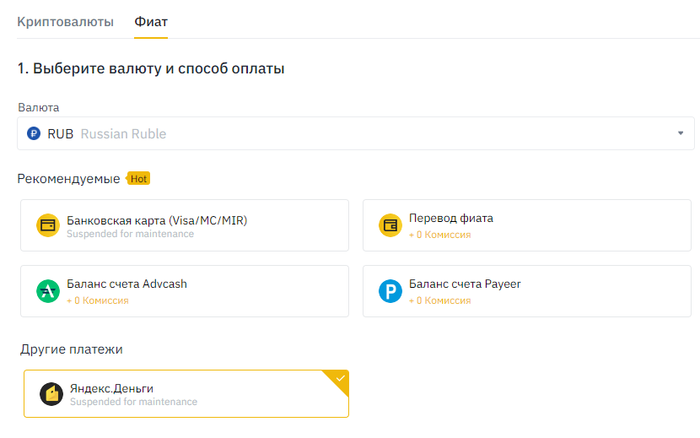The width and height of the screenshot is (700, 438).
Task: Select the Фиат tab
Action: 151,21
